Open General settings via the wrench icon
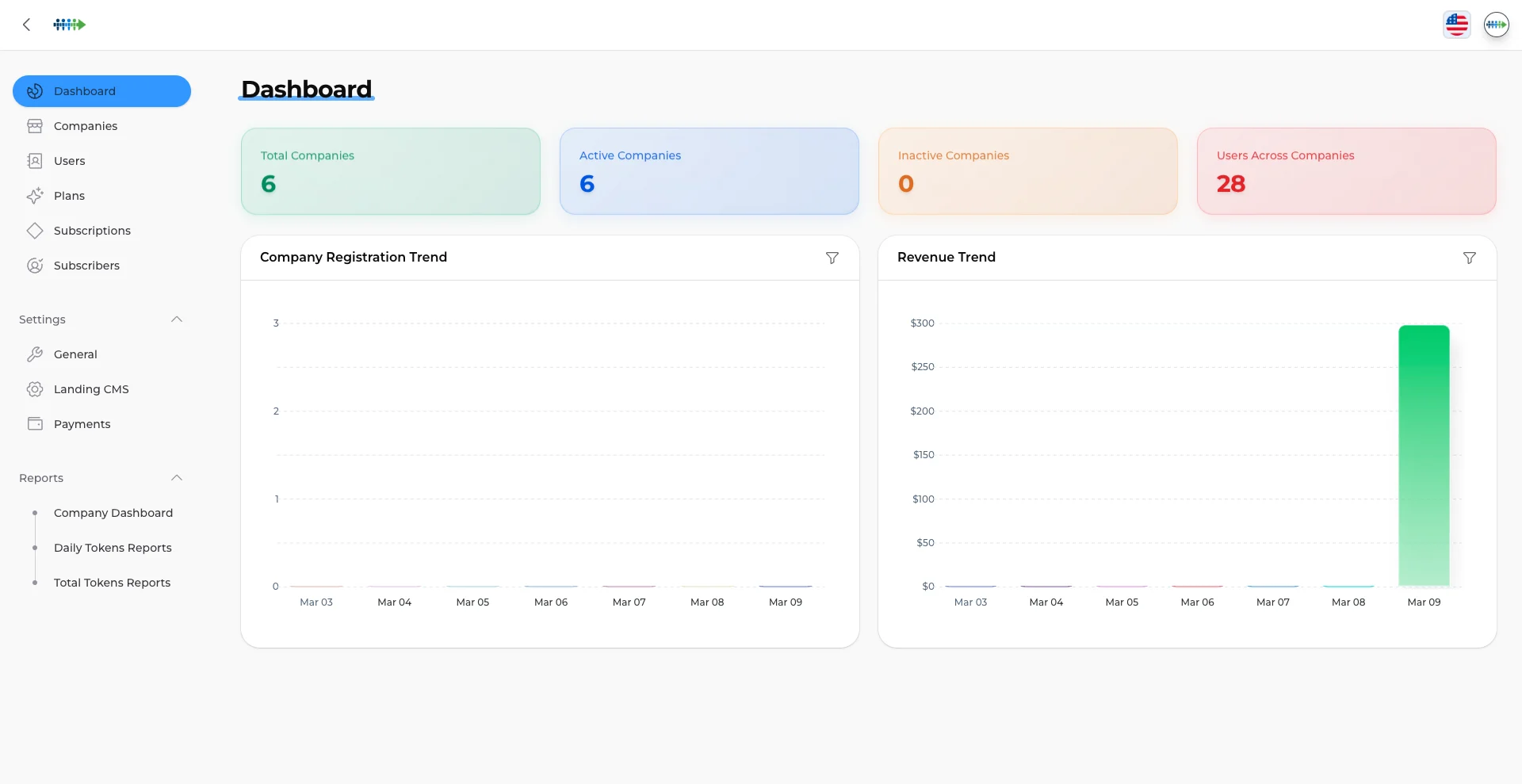This screenshot has width=1522, height=784. click(35, 354)
